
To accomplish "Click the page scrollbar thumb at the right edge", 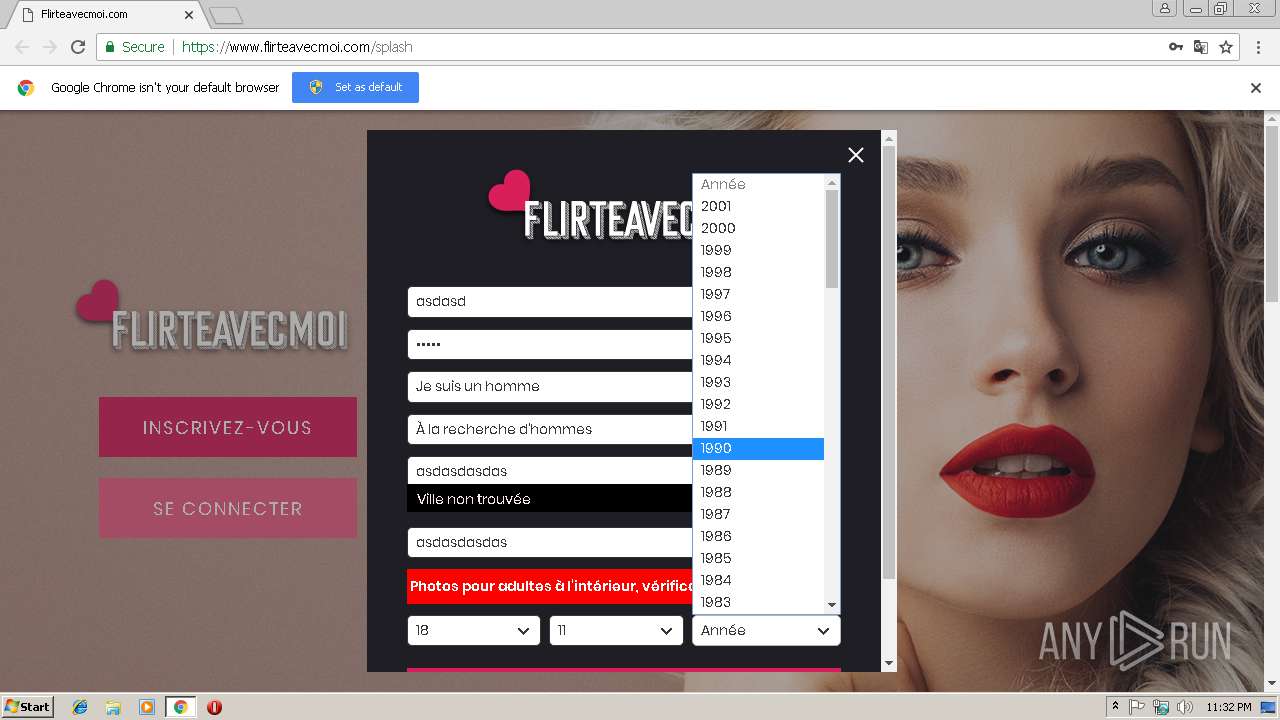I will coord(1272,214).
